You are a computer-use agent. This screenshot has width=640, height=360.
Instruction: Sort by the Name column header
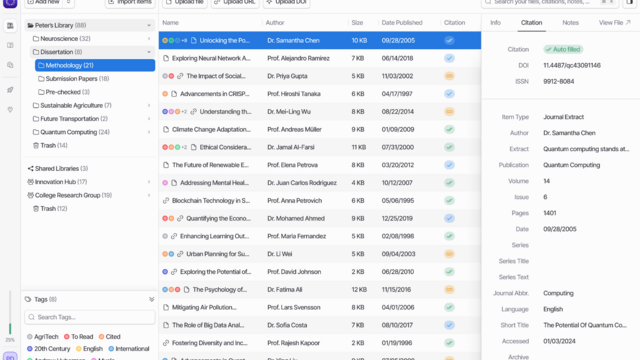[x=171, y=23]
